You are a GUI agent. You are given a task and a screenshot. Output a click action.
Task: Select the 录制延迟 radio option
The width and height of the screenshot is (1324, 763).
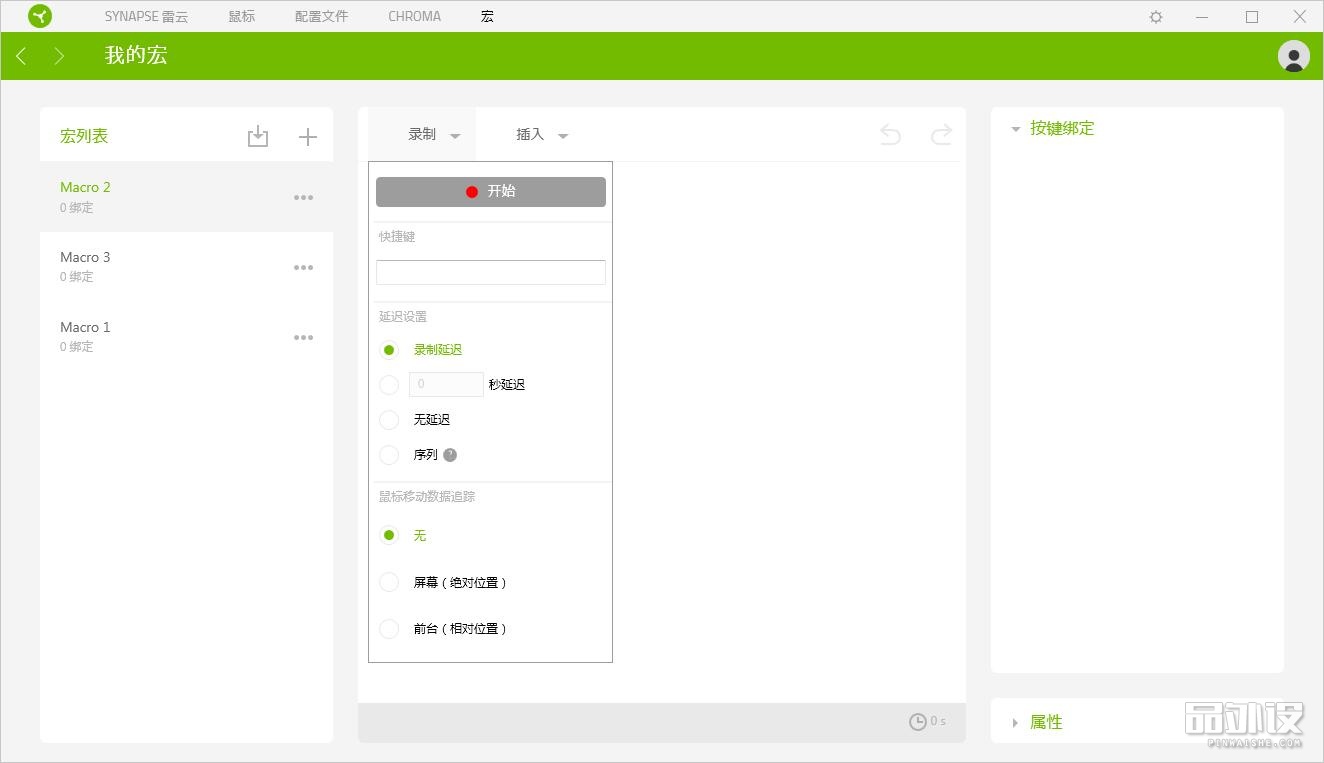pyautogui.click(x=389, y=350)
